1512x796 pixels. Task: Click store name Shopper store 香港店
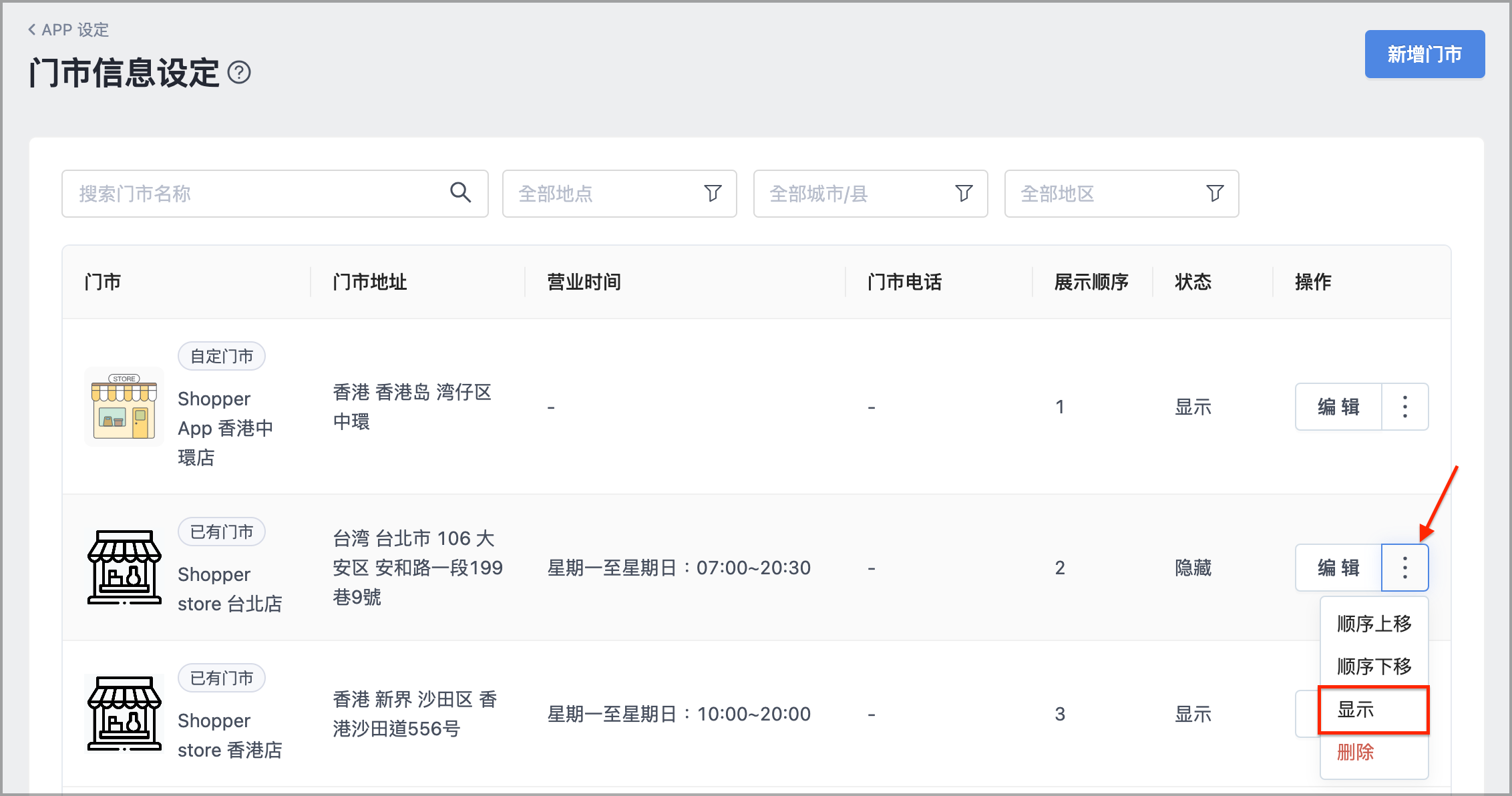[x=230, y=735]
